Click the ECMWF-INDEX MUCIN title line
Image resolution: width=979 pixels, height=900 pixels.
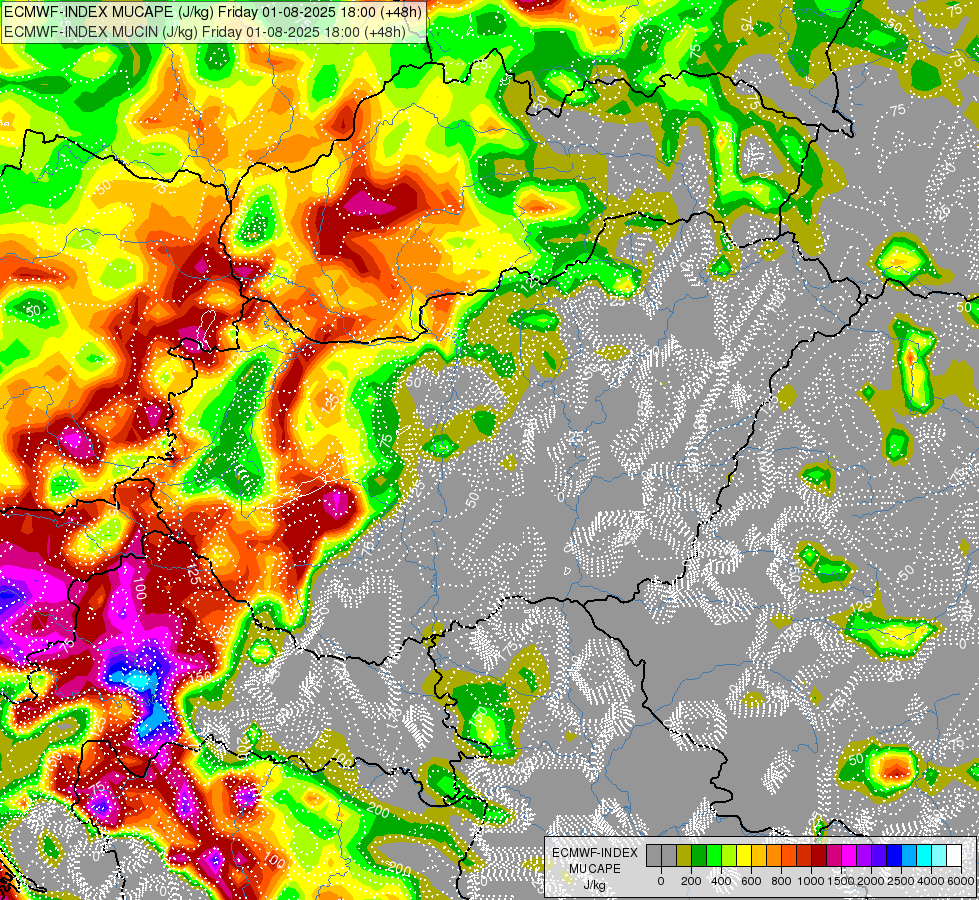pos(205,32)
